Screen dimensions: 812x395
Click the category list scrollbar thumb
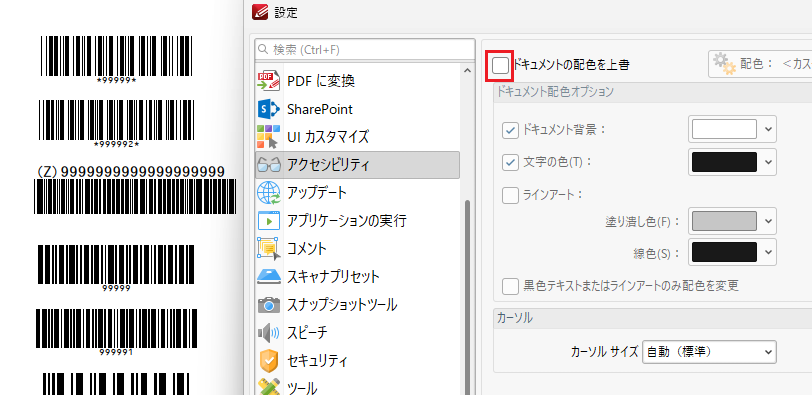tap(468, 298)
